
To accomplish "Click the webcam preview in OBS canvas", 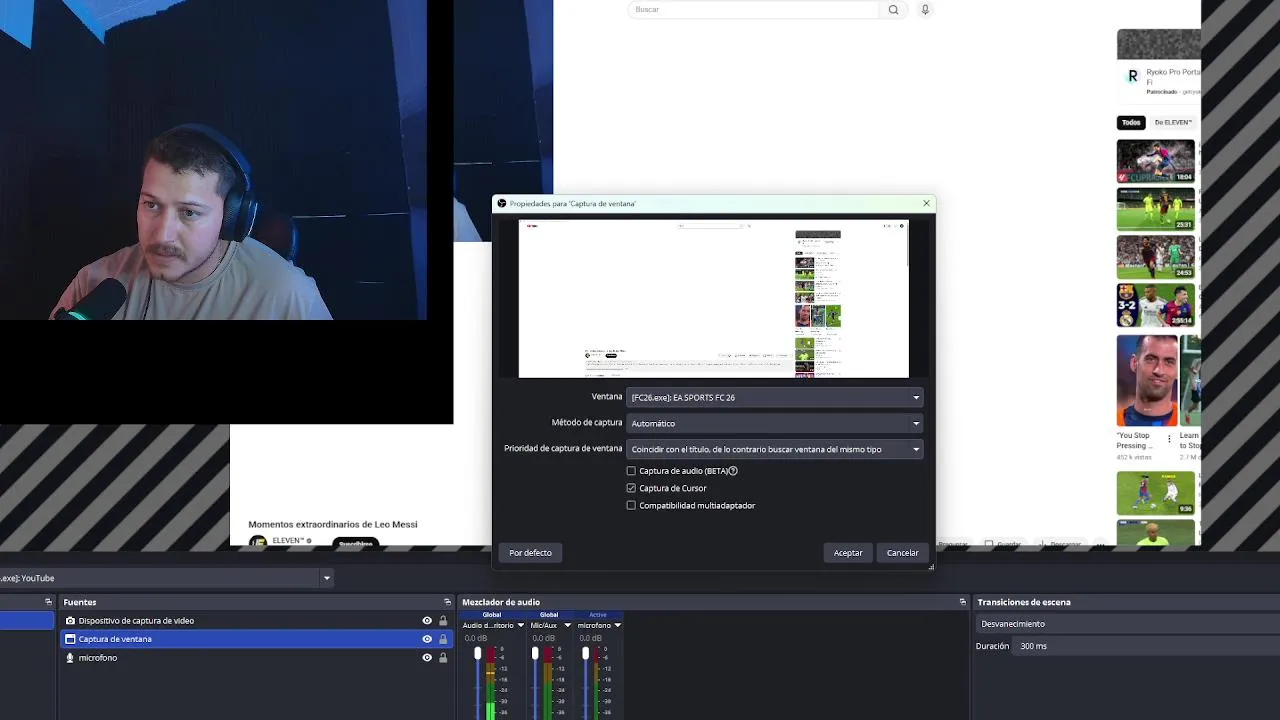I will point(213,160).
